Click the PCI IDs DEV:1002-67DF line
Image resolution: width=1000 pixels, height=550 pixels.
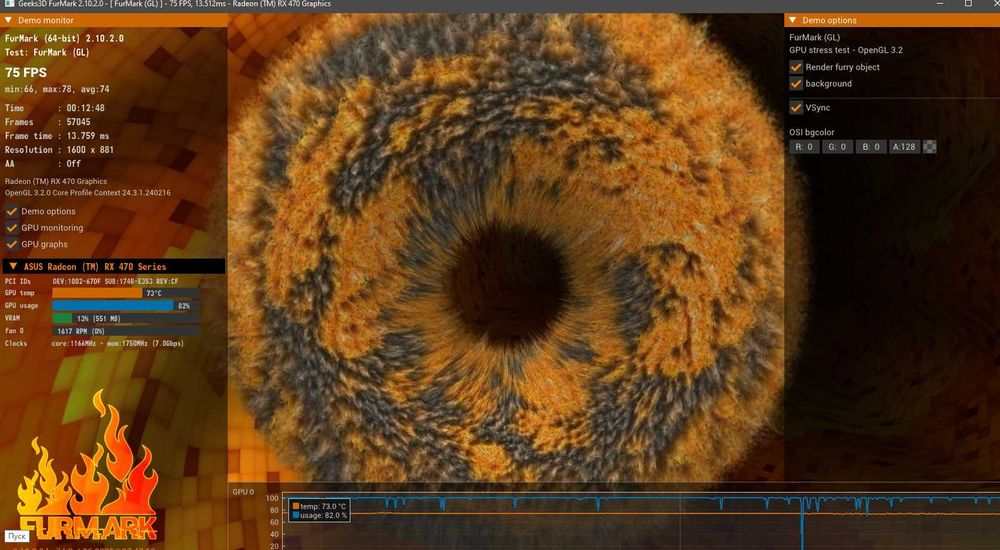click(x=92, y=281)
